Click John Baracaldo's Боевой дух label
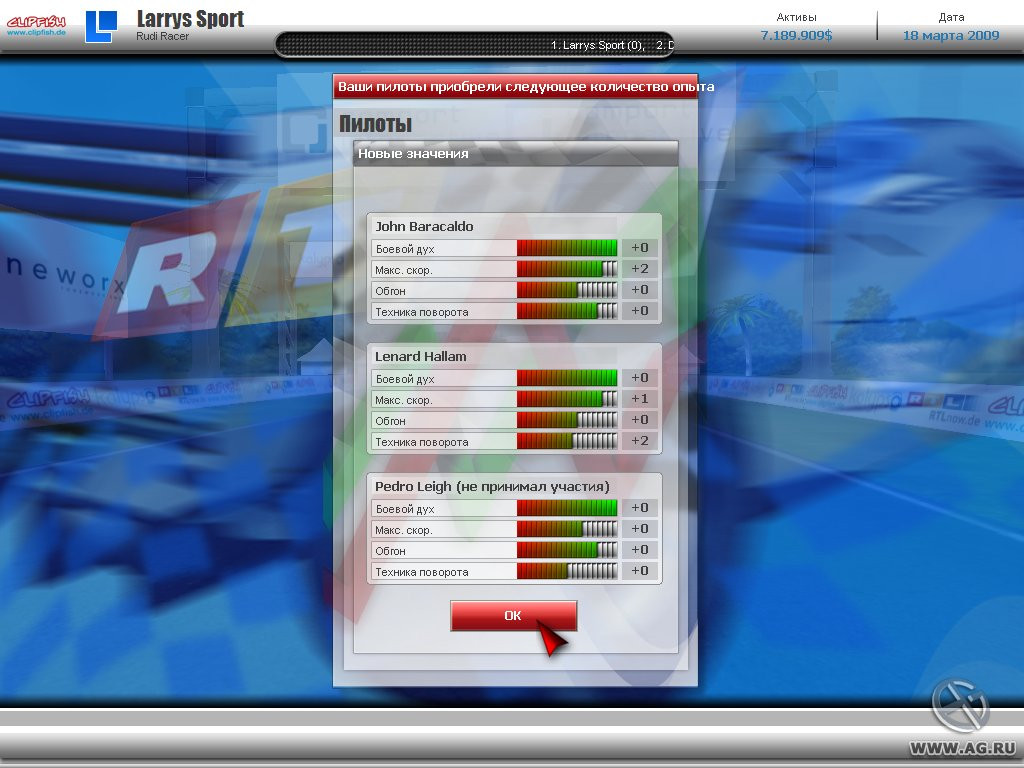The width and height of the screenshot is (1024, 768). (405, 249)
